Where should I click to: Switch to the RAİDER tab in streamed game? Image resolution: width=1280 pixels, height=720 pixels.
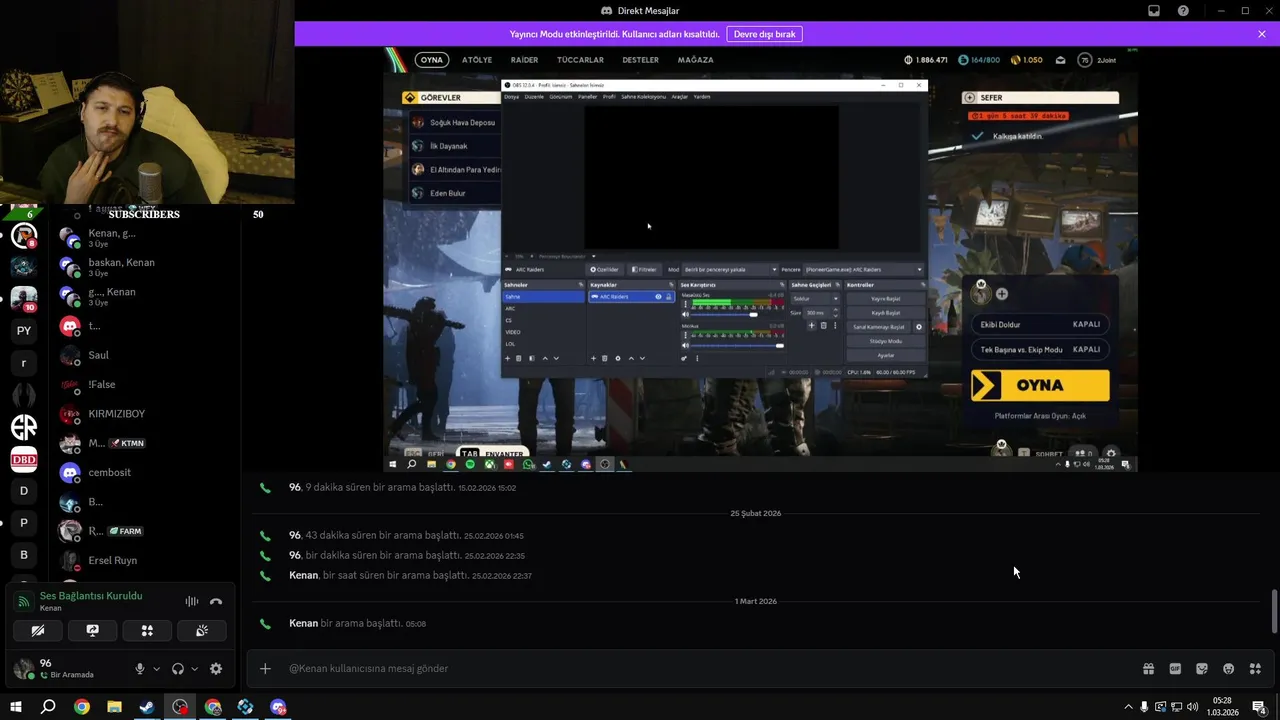coord(524,60)
